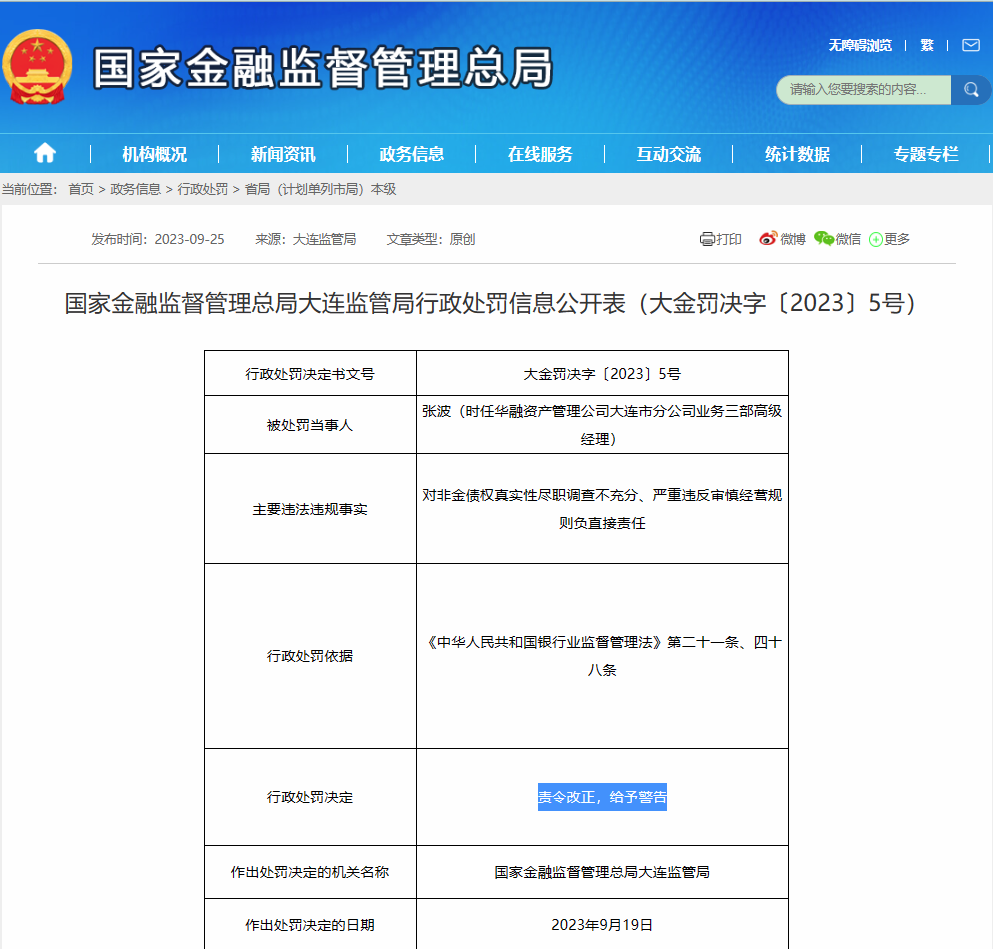
Task: Click the 张波 party description cell
Action: click(x=602, y=425)
